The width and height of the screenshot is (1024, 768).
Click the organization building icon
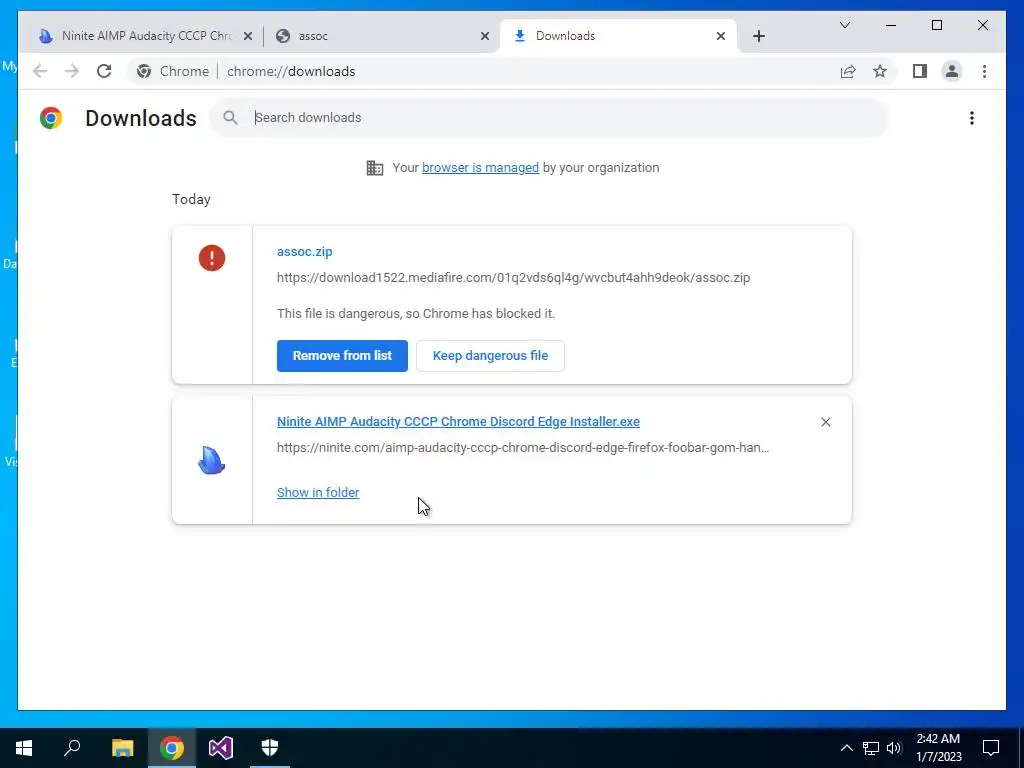tap(375, 168)
